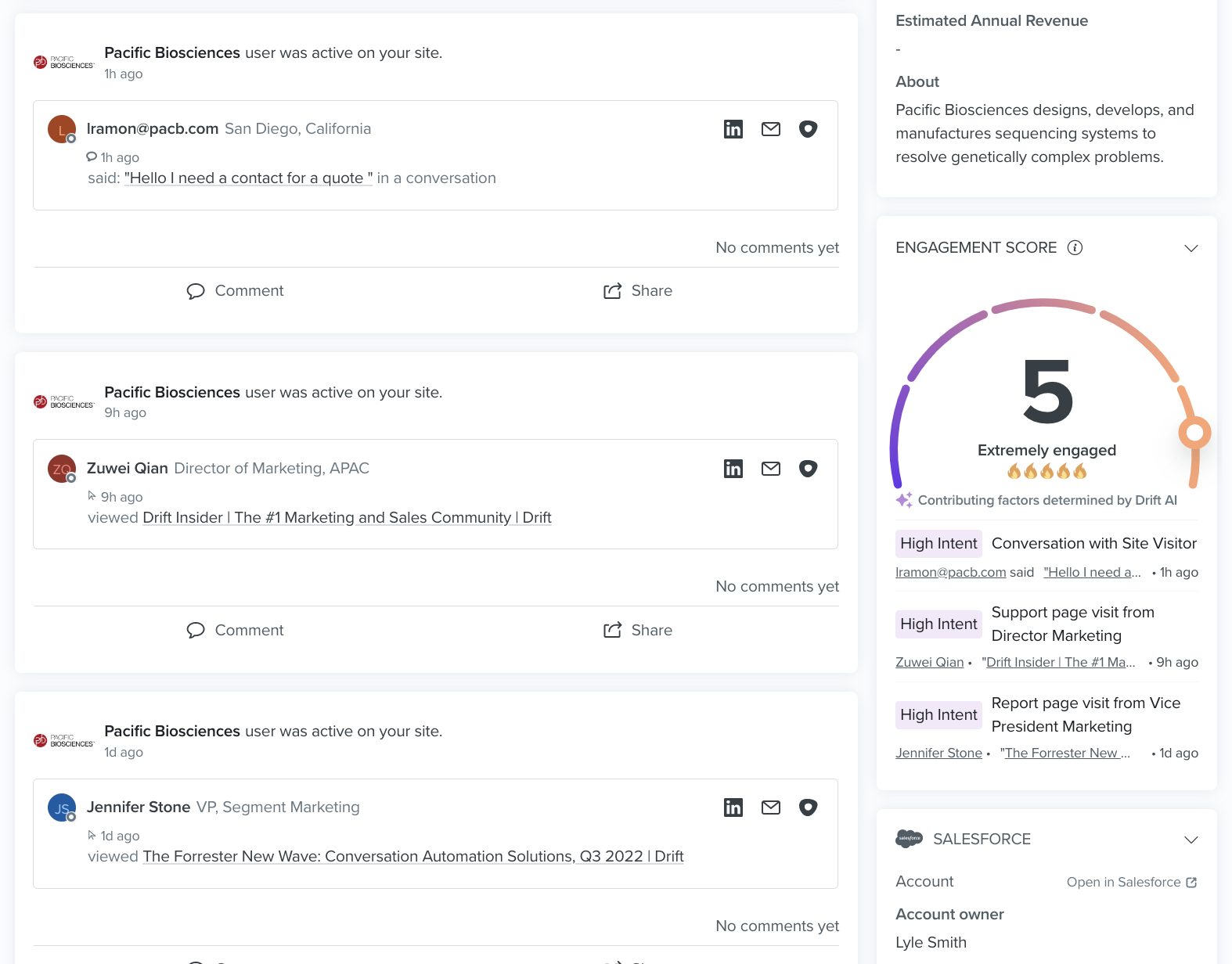Collapse the Salesforce panel
The image size is (1232, 964).
coord(1191,840)
